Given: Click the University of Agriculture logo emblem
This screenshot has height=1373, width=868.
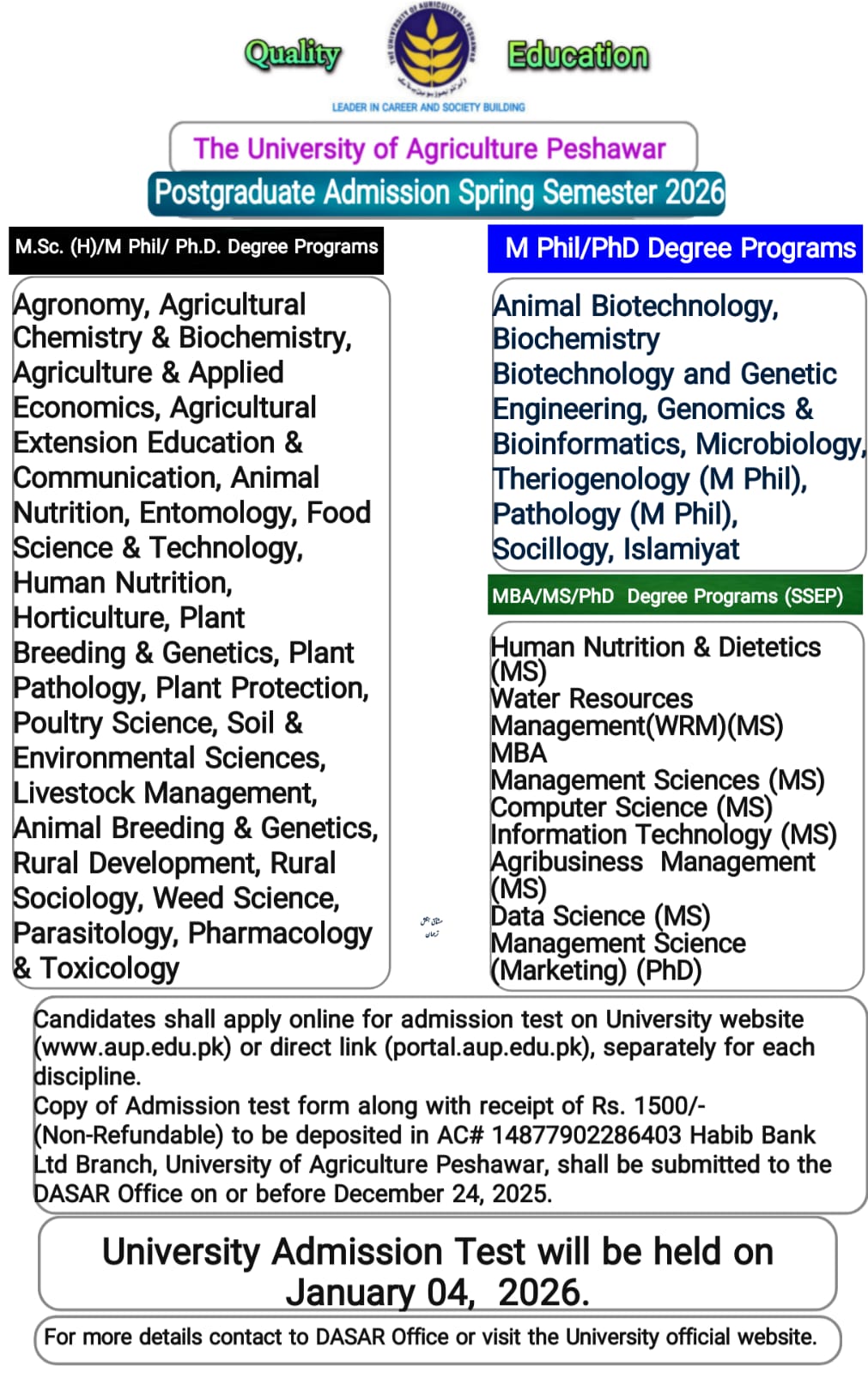Looking at the screenshot, I should coord(430,52).
